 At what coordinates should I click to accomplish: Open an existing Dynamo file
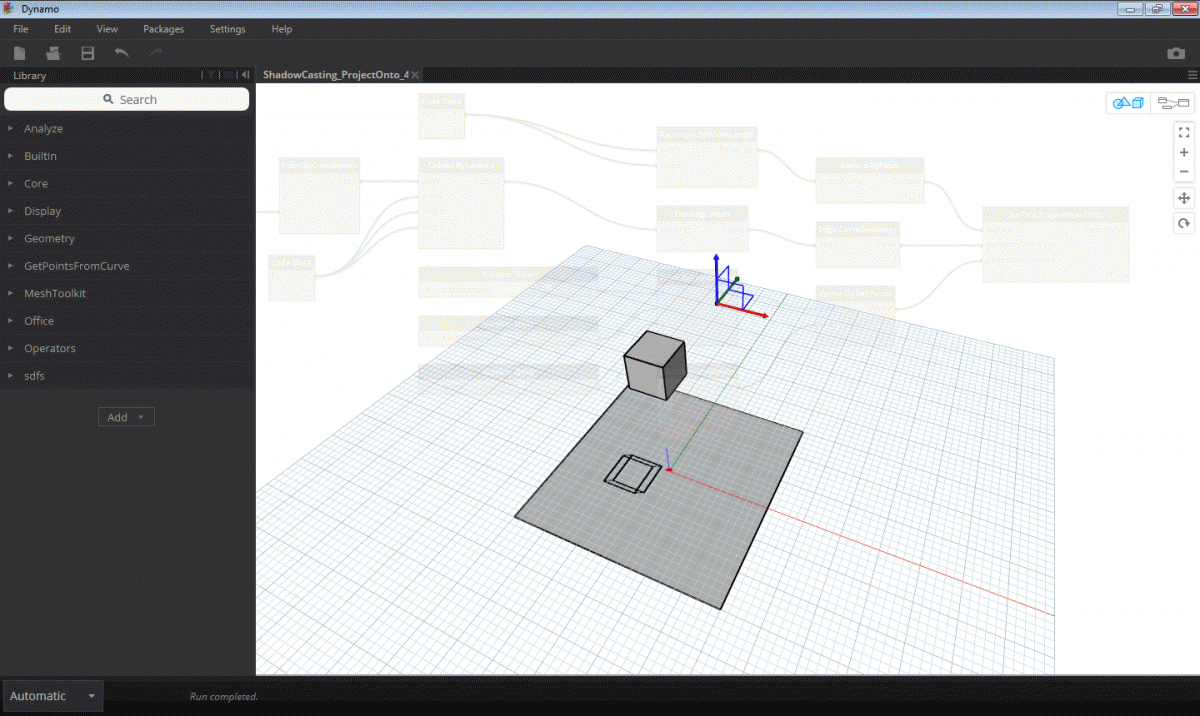point(53,53)
